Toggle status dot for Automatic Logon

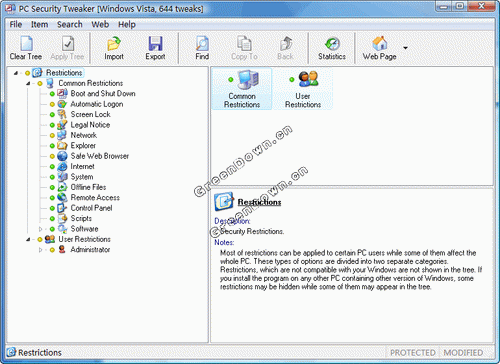(52, 104)
